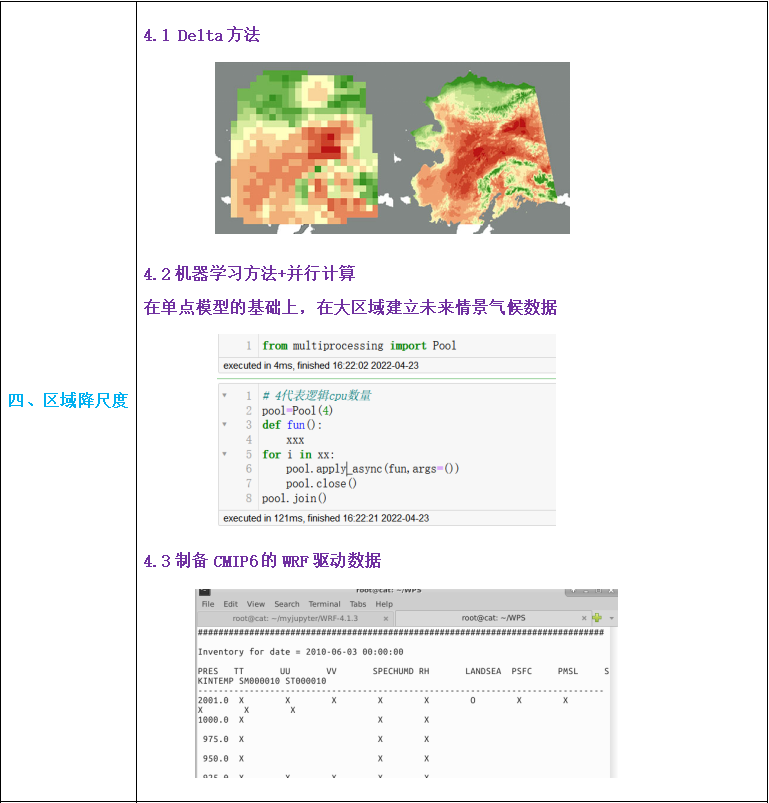Screen dimensions: 769x803
Task: Open the File menu in terminal
Action: tap(208, 604)
